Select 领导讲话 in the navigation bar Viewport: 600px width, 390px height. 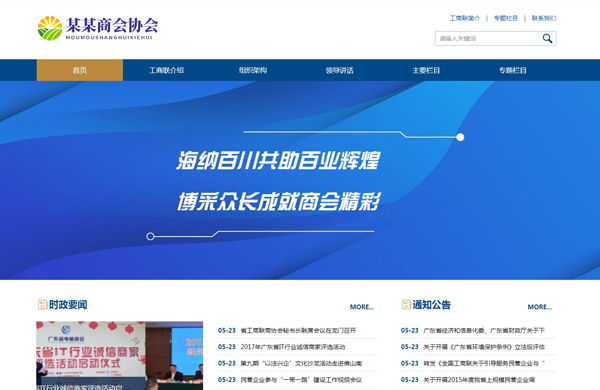point(339,70)
